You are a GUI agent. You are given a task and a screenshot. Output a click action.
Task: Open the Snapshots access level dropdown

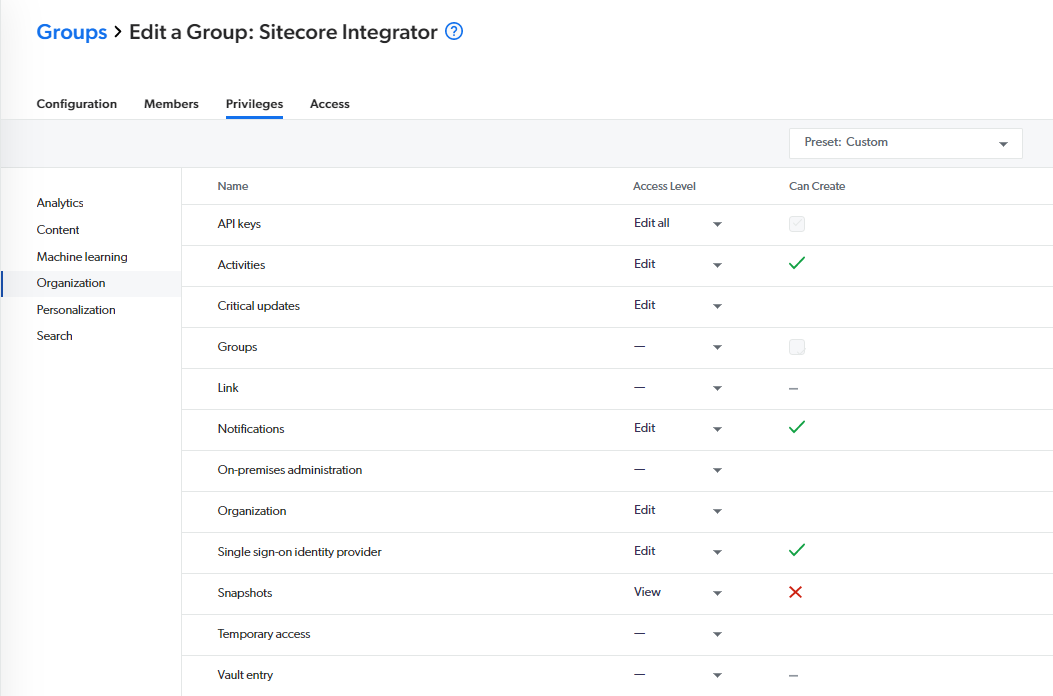pyautogui.click(x=717, y=592)
